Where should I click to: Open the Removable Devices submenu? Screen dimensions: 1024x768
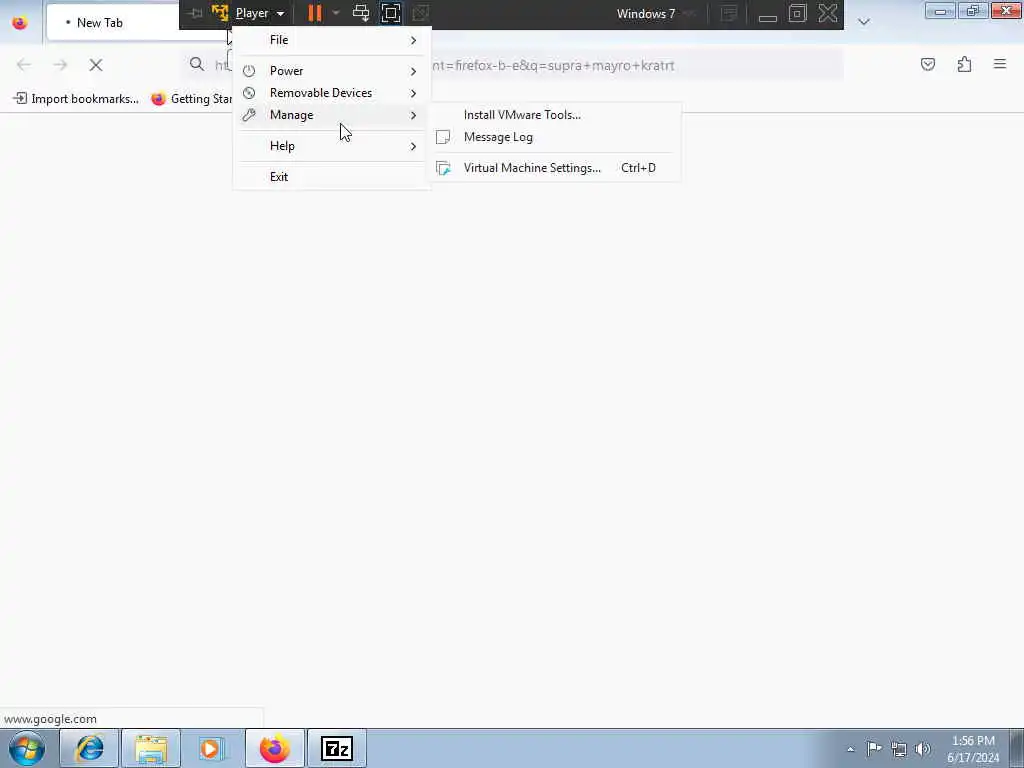coord(332,93)
